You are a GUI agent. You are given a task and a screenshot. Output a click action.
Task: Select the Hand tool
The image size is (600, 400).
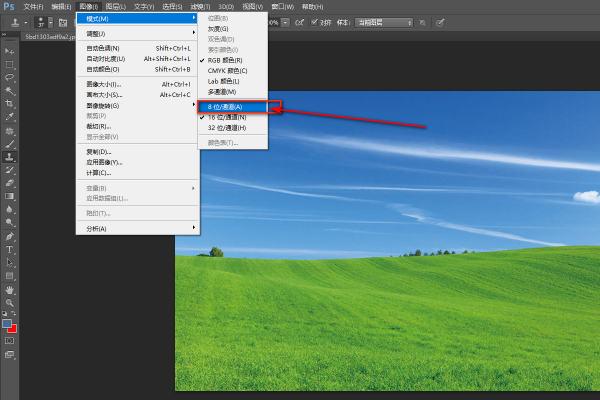(9, 290)
